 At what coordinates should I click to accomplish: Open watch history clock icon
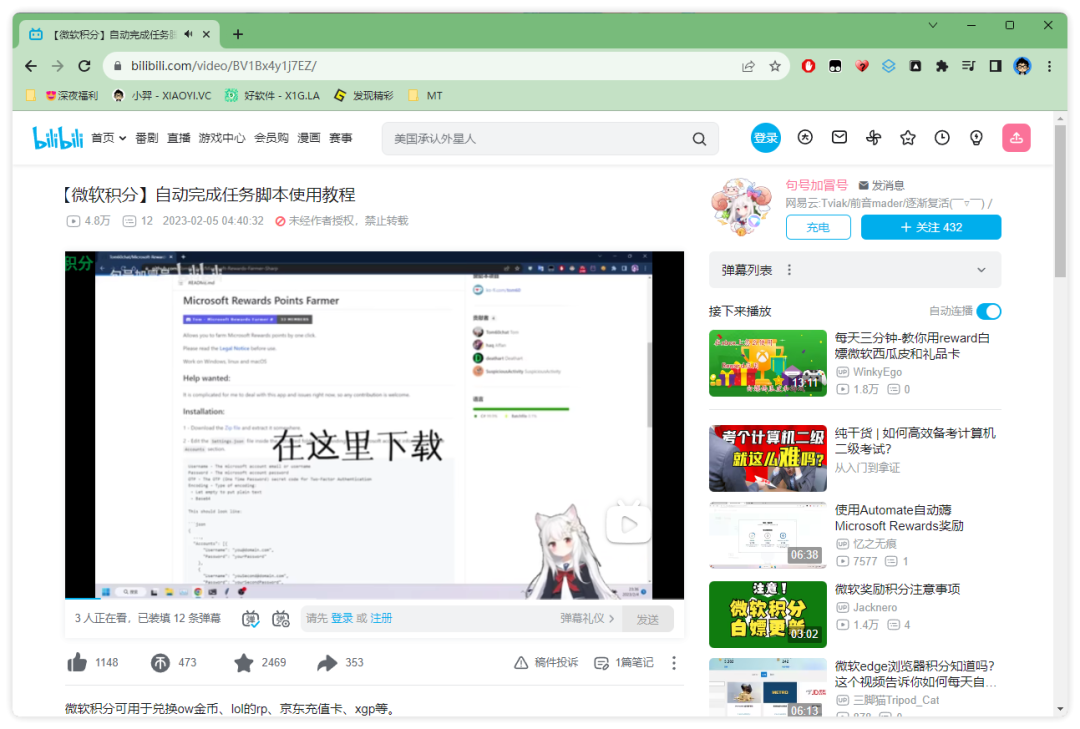point(942,138)
